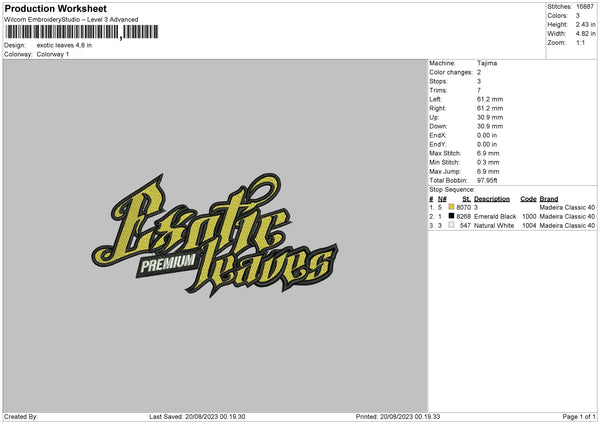This screenshot has width=600, height=424.
Task: Click the 'Stop Sequence:' heading
Action: coord(452,190)
